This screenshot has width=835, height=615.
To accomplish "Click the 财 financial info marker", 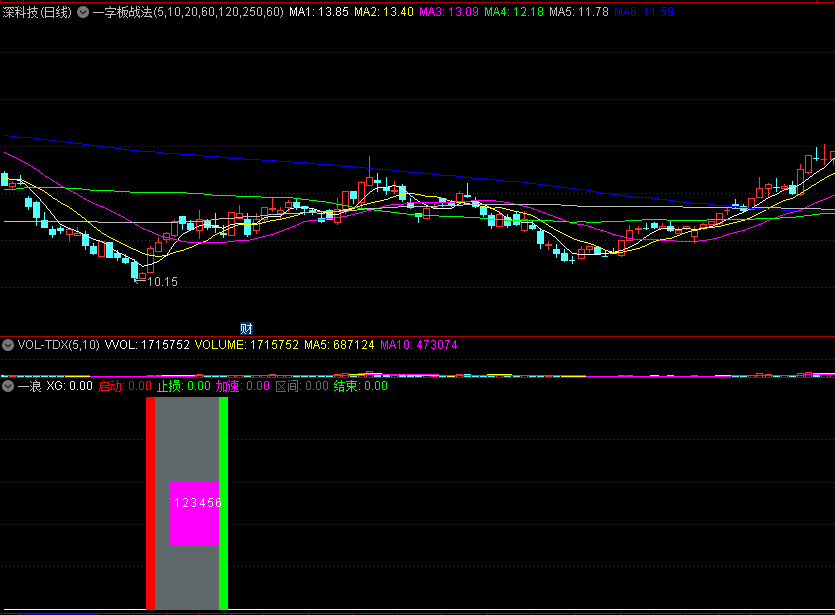I will pyautogui.click(x=246, y=329).
